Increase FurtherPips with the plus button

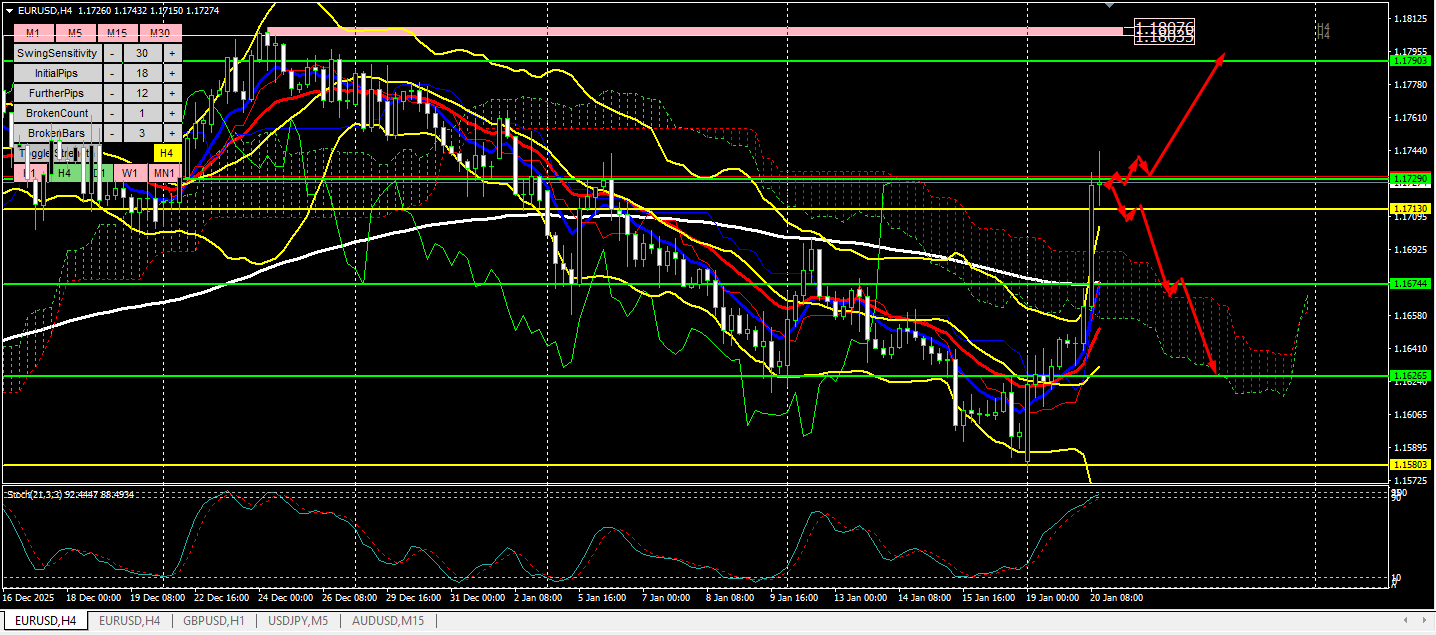tap(172, 93)
